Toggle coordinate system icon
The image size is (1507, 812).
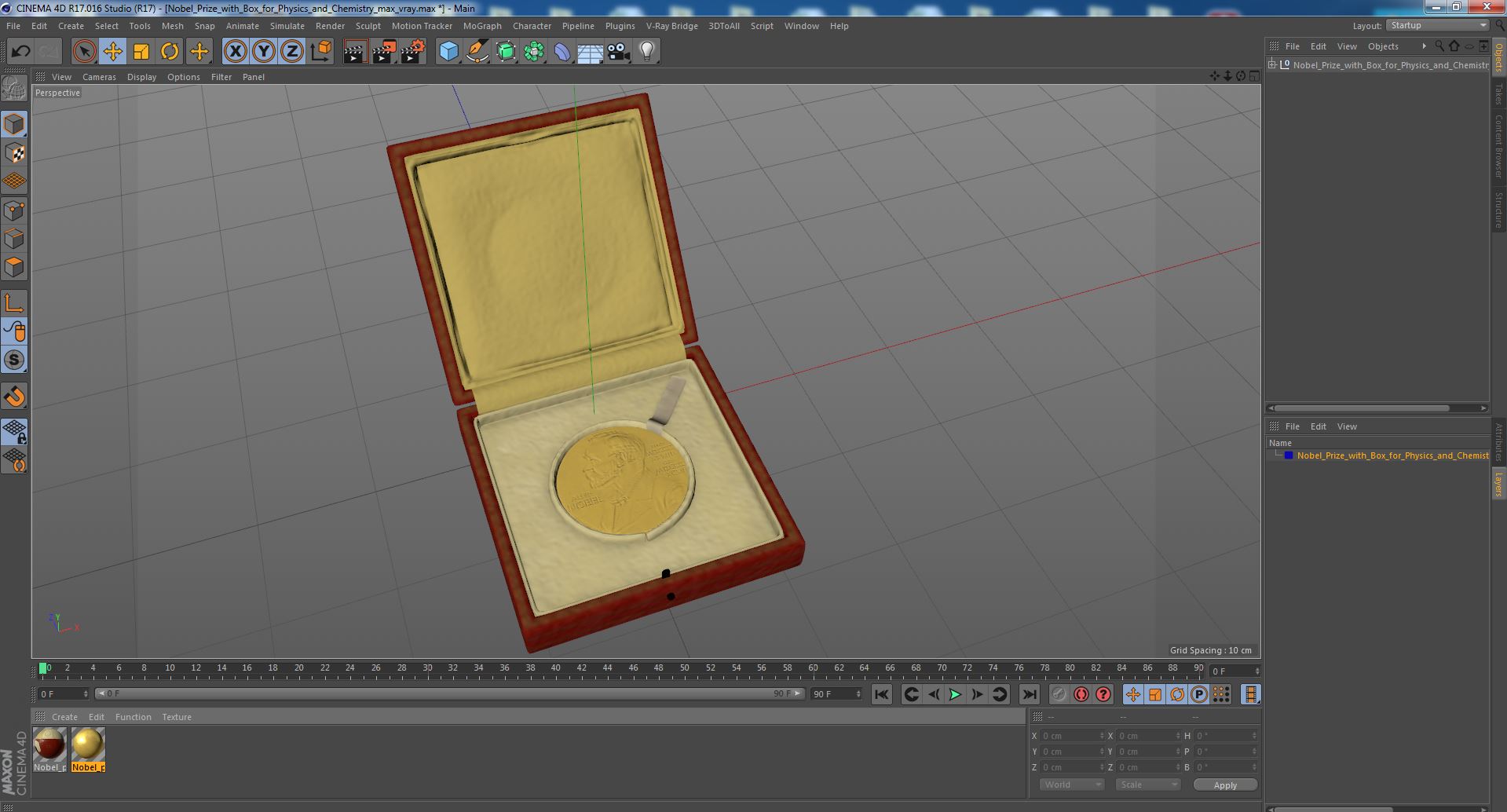click(x=320, y=52)
